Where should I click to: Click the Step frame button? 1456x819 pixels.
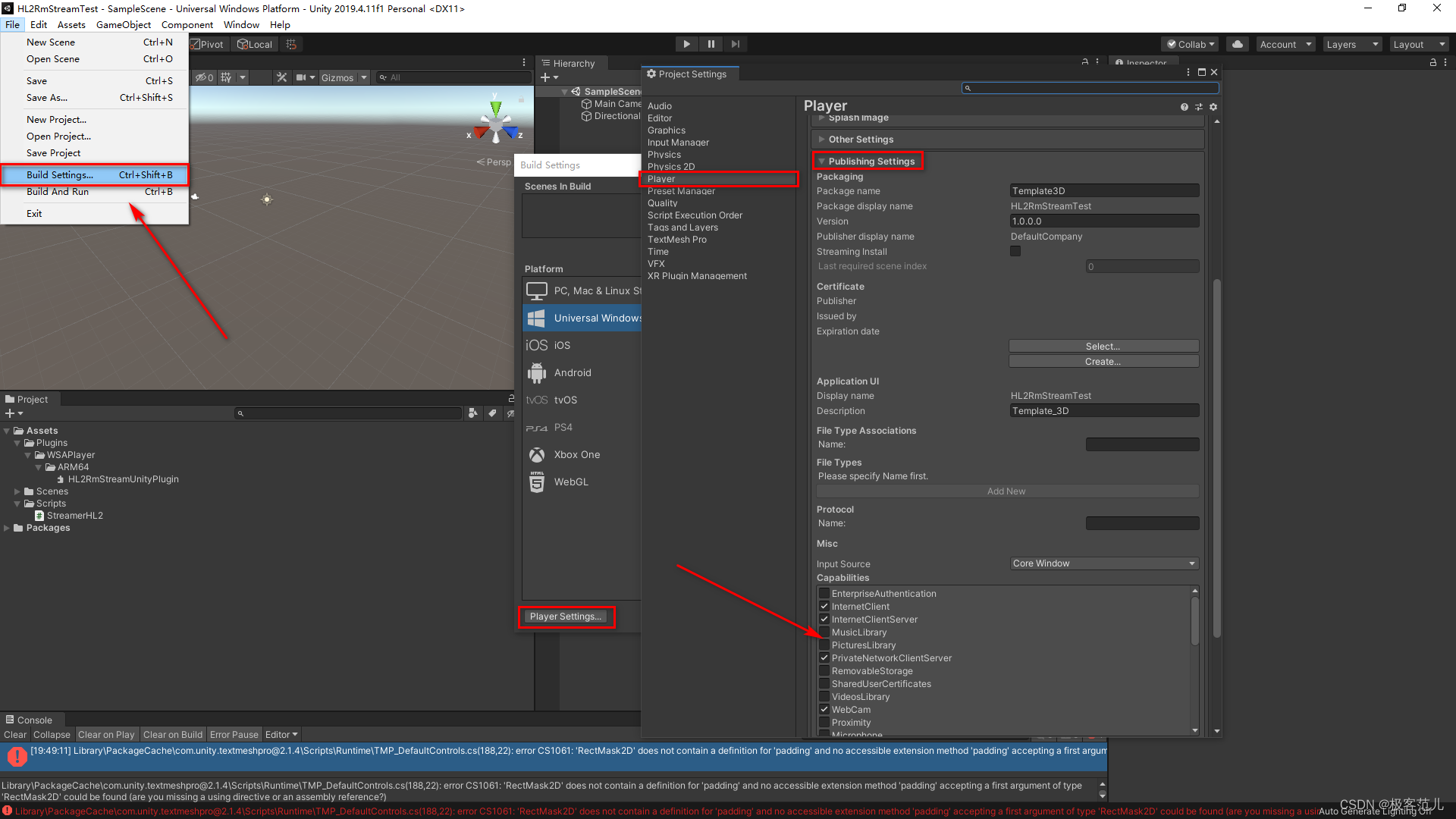tap(735, 44)
